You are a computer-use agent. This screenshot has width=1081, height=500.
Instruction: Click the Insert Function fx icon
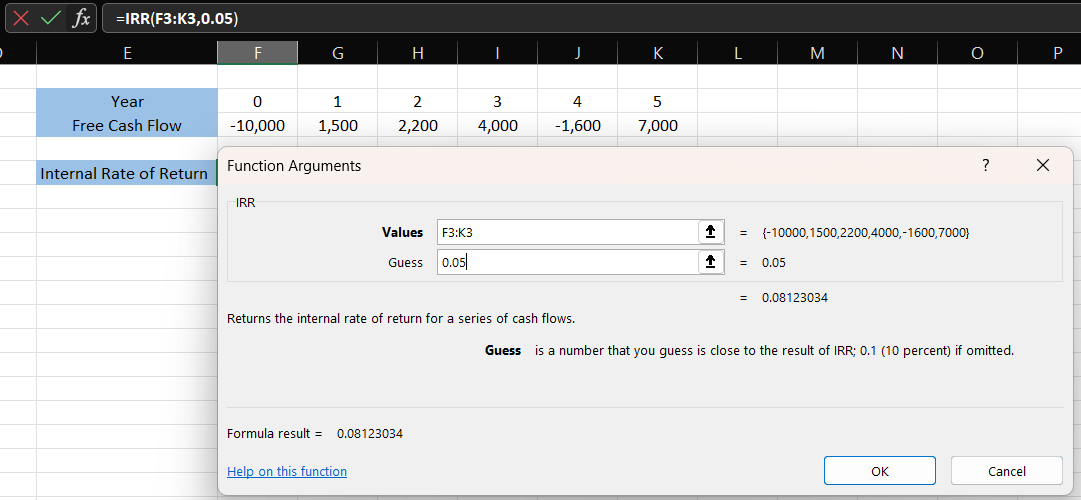[x=81, y=18]
